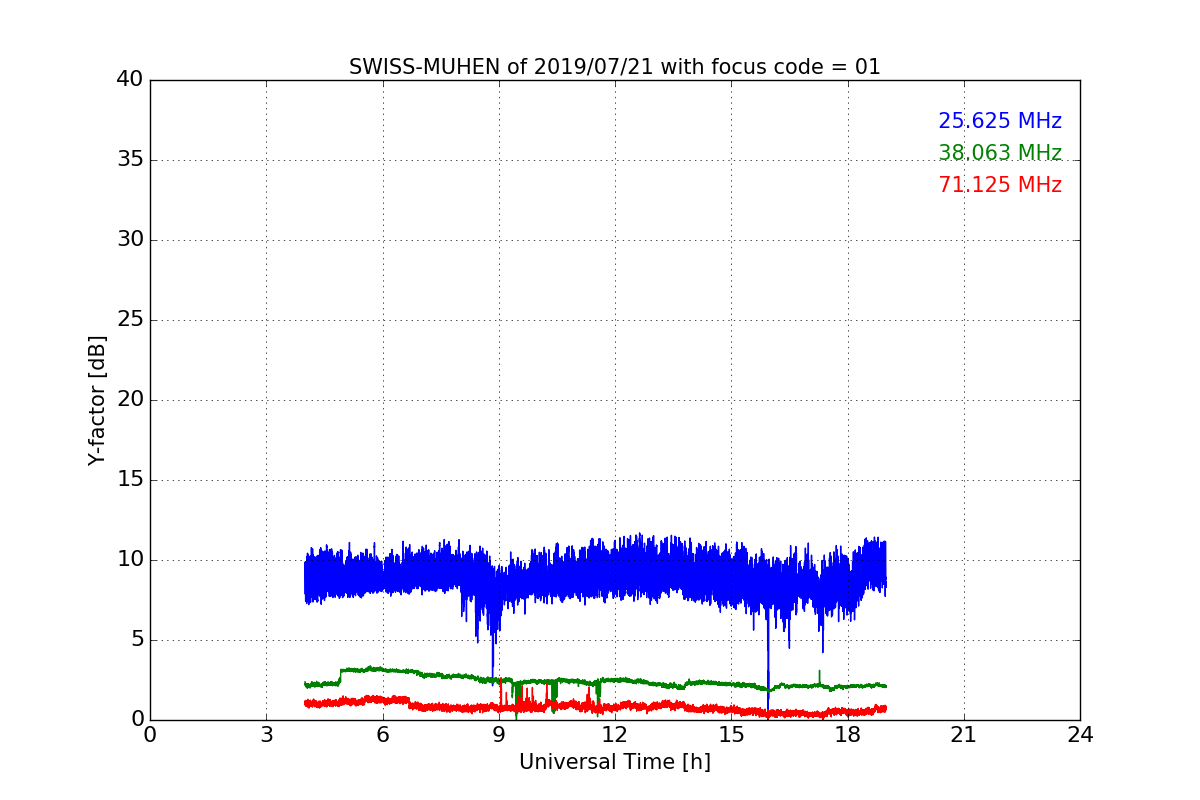The image size is (1200, 800).
Task: Click the x-axis tick label 15
Action: click(x=731, y=735)
